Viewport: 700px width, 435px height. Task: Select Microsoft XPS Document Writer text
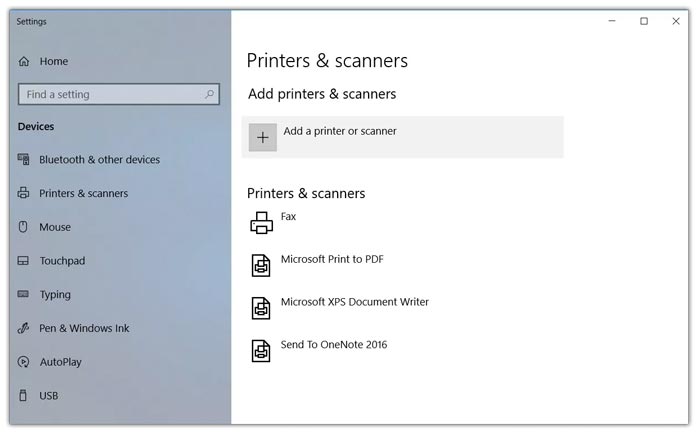pos(354,302)
